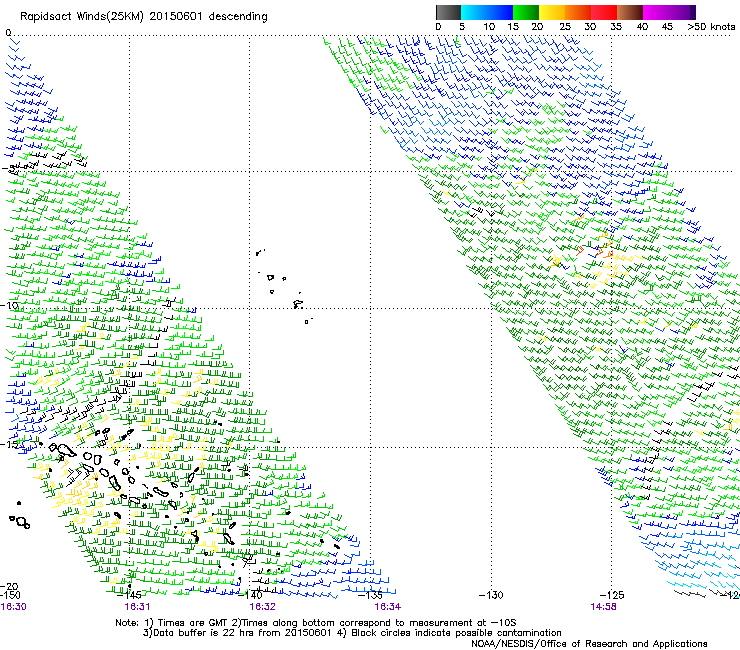Click the 'Times are GMT' note line
Image resolution: width=740 pixels, height=650 pixels.
point(316,623)
